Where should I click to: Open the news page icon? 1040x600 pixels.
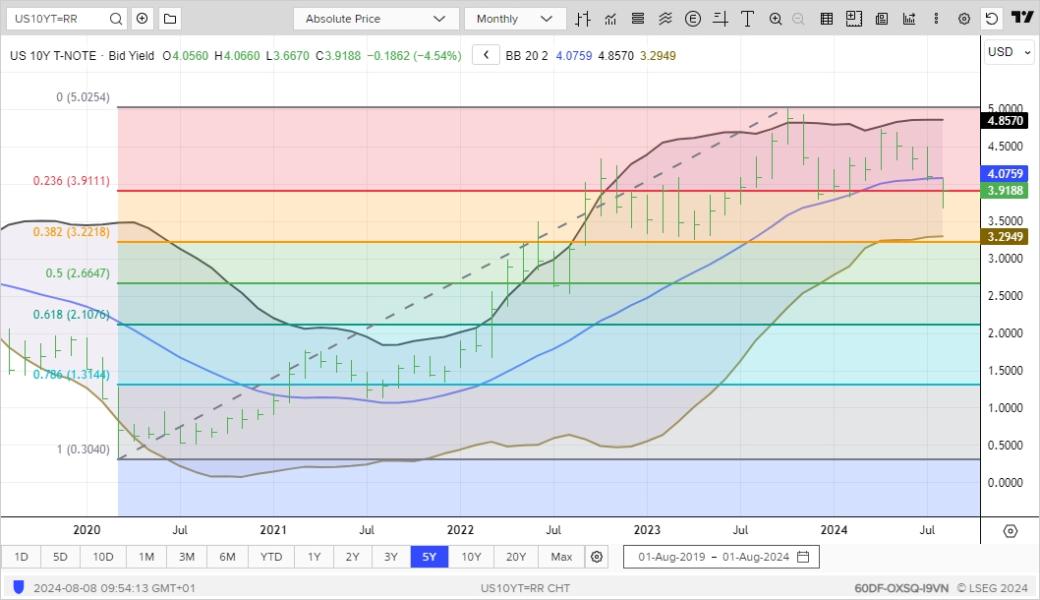(881, 19)
